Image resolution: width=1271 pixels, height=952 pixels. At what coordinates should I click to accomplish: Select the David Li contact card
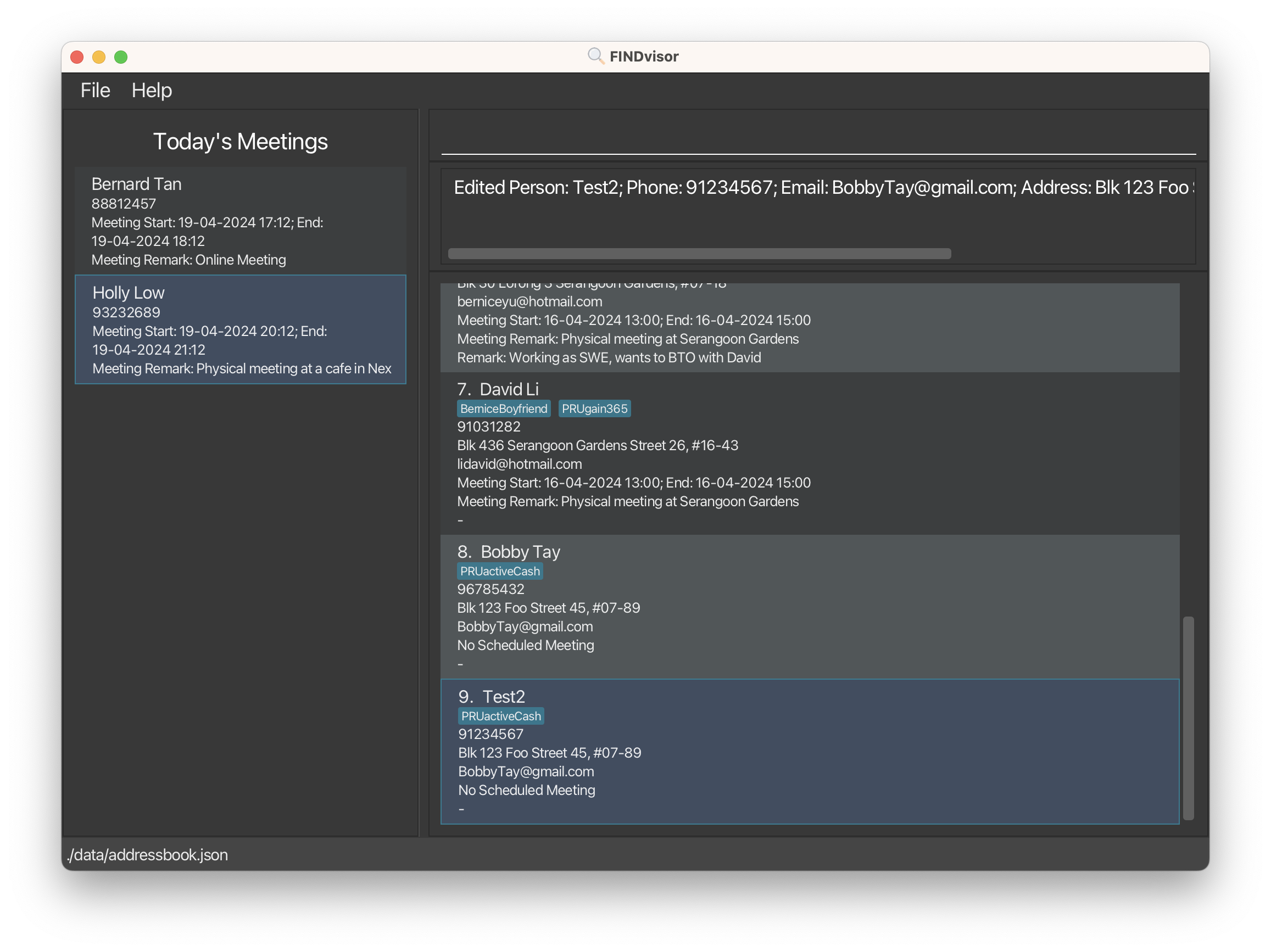pyautogui.click(x=809, y=453)
